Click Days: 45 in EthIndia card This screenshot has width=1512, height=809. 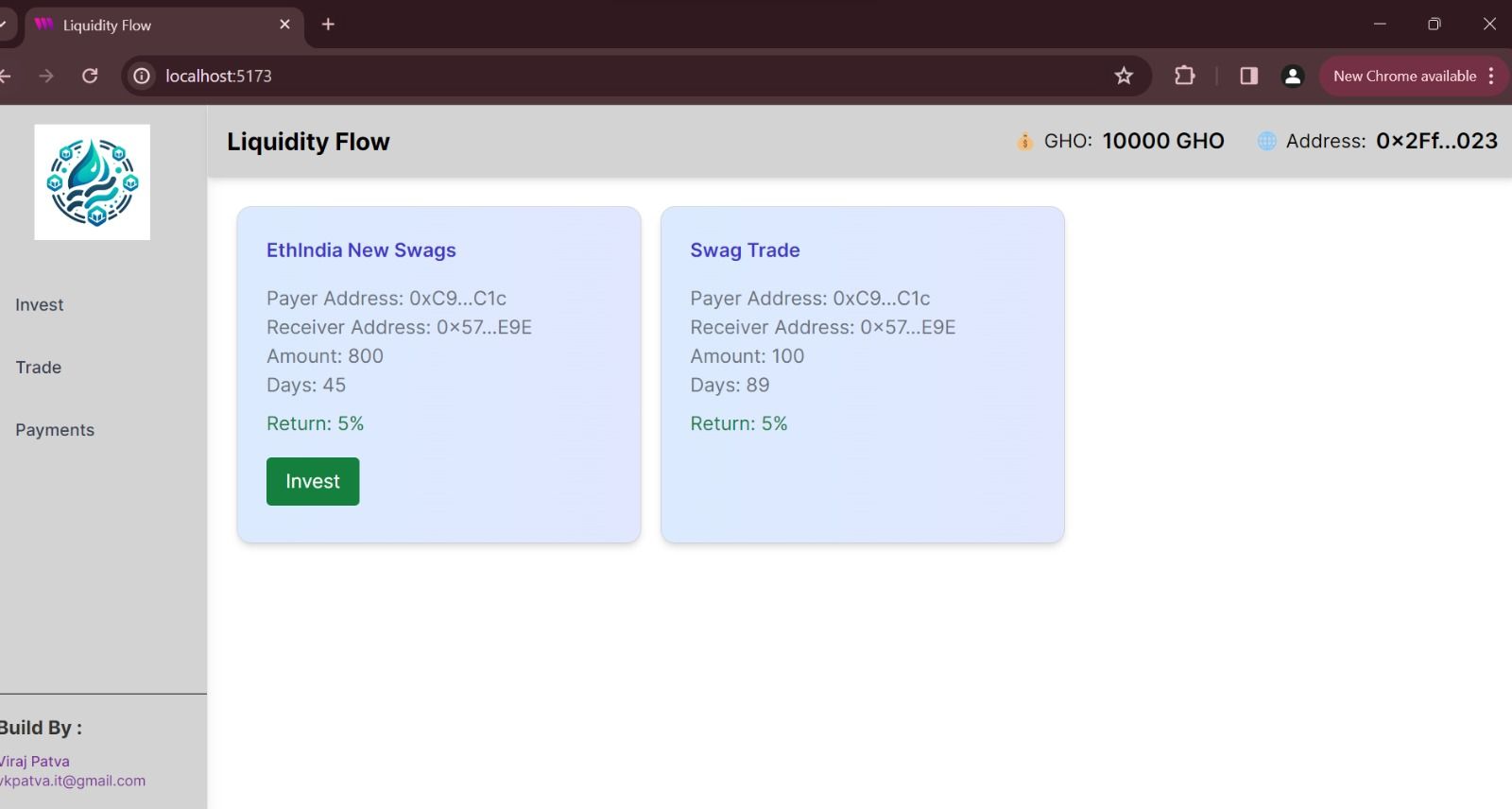[x=306, y=386]
